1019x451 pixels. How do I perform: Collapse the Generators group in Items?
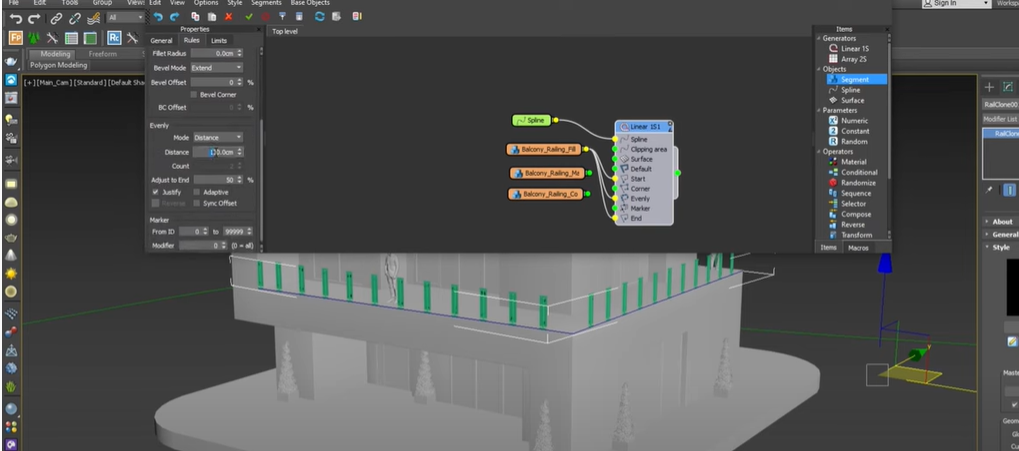818,38
